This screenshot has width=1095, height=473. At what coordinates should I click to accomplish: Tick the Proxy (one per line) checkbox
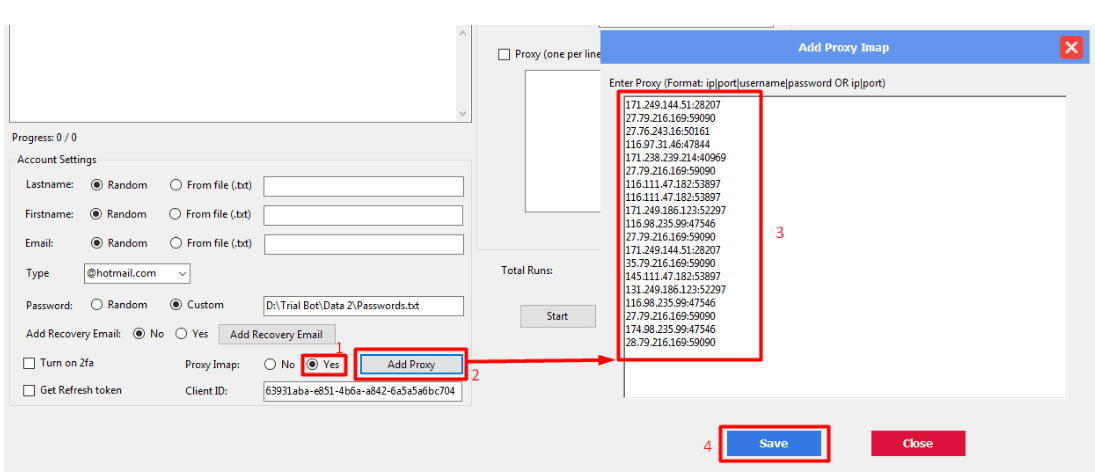click(504, 54)
